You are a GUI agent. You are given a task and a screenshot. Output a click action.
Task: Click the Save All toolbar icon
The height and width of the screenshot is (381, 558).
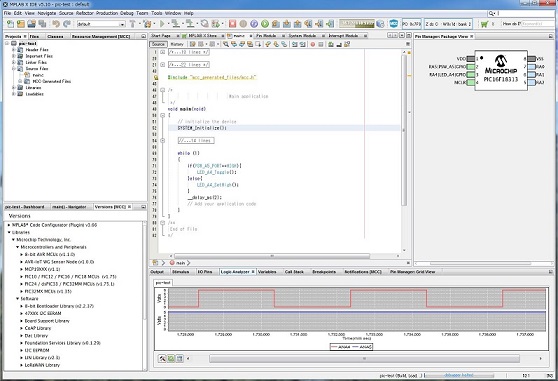click(x=42, y=24)
